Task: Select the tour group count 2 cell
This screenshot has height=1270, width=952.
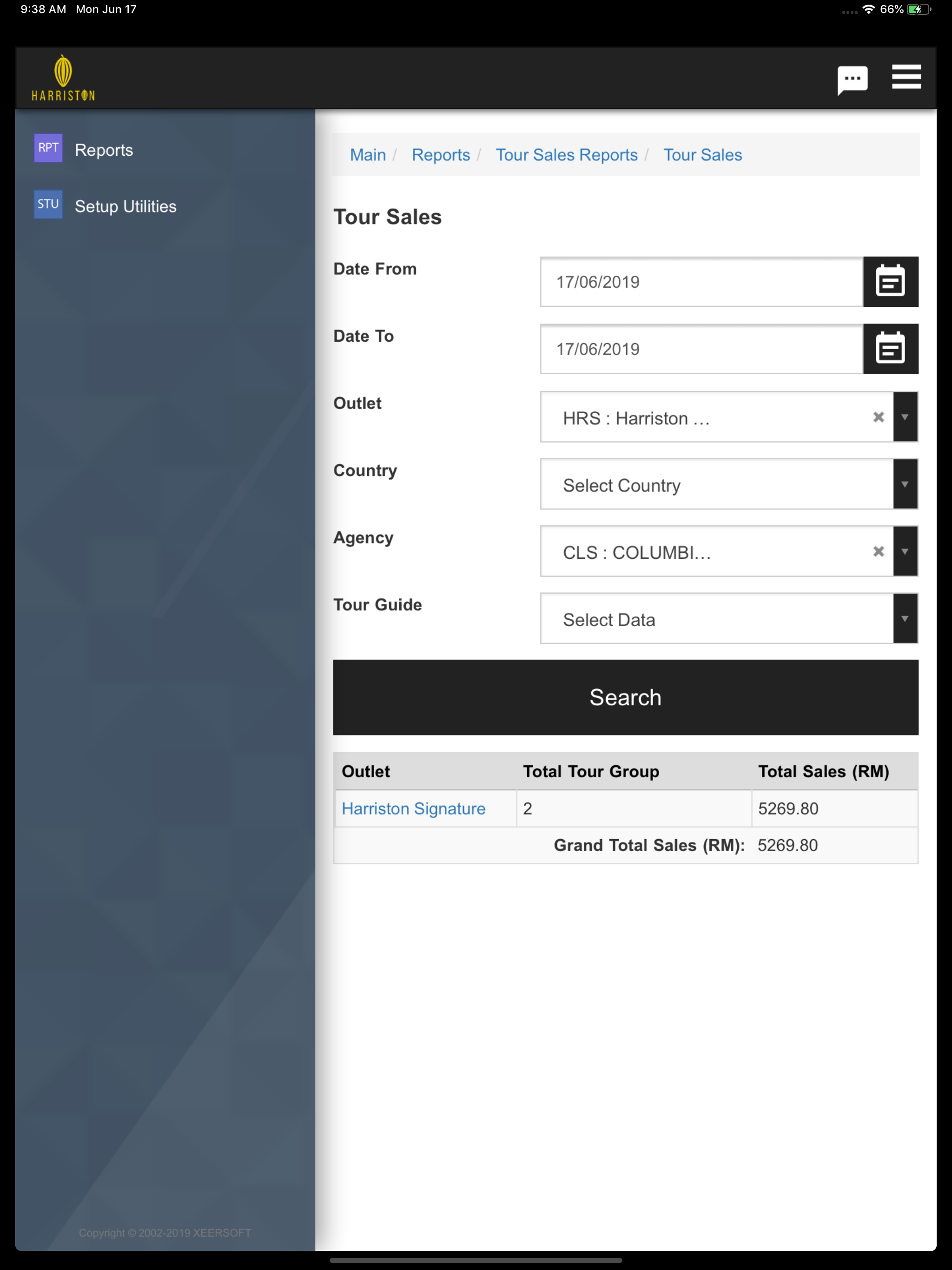Action: pyautogui.click(x=634, y=808)
